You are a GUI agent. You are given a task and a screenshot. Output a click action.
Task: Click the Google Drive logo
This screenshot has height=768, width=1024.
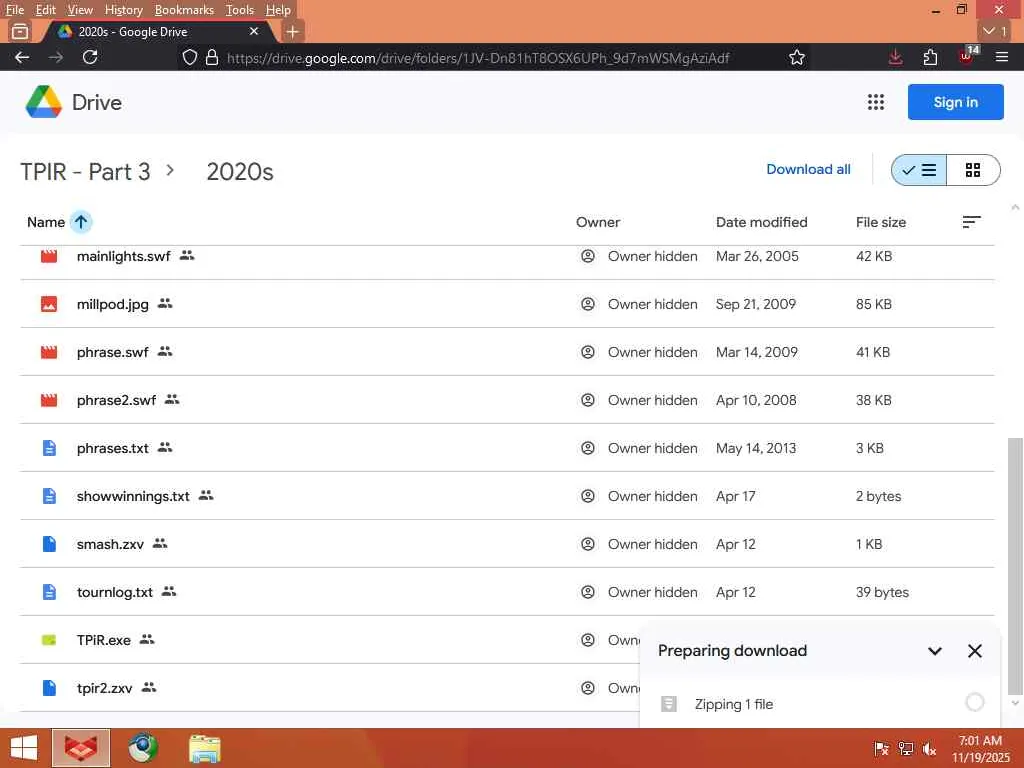[43, 102]
